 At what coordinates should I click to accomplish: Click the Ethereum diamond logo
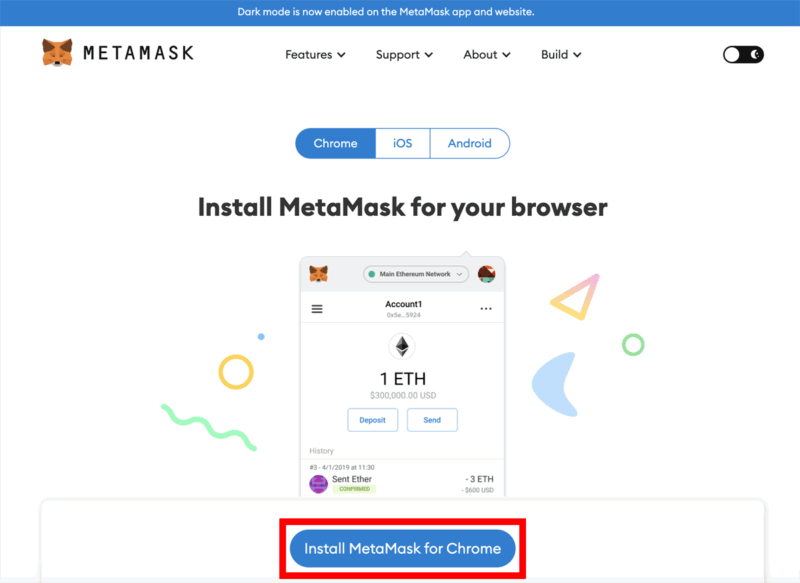click(x=402, y=346)
